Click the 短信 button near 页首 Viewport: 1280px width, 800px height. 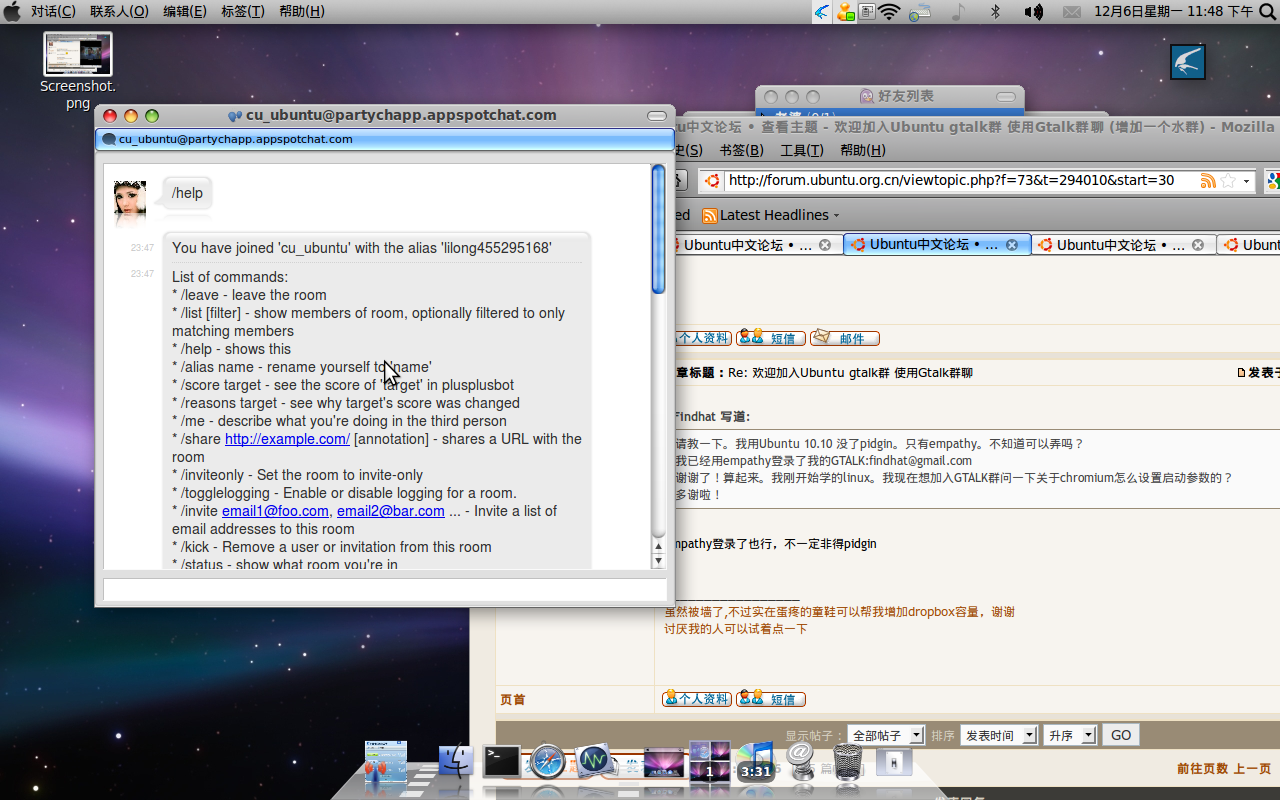(770, 699)
